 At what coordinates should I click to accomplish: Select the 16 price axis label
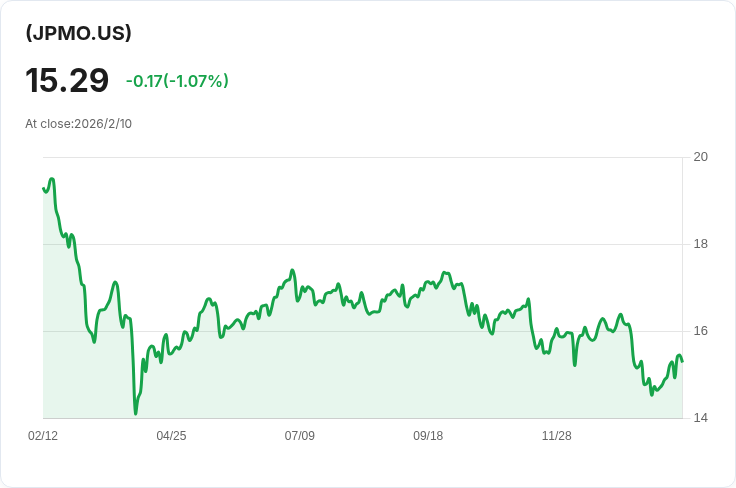[x=700, y=331]
